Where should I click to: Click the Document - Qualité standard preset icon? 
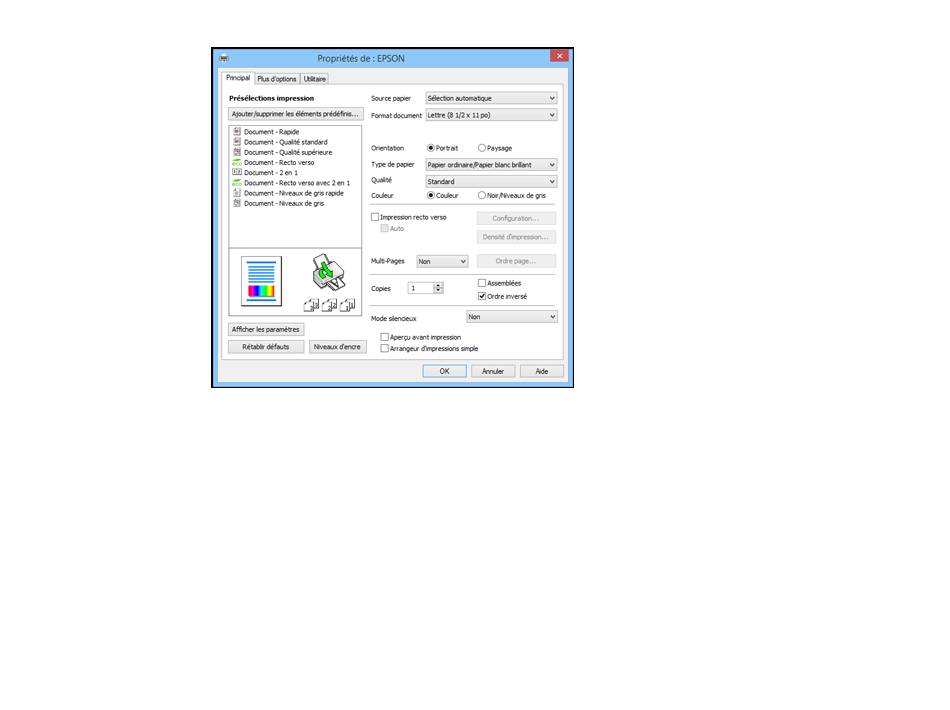237,142
